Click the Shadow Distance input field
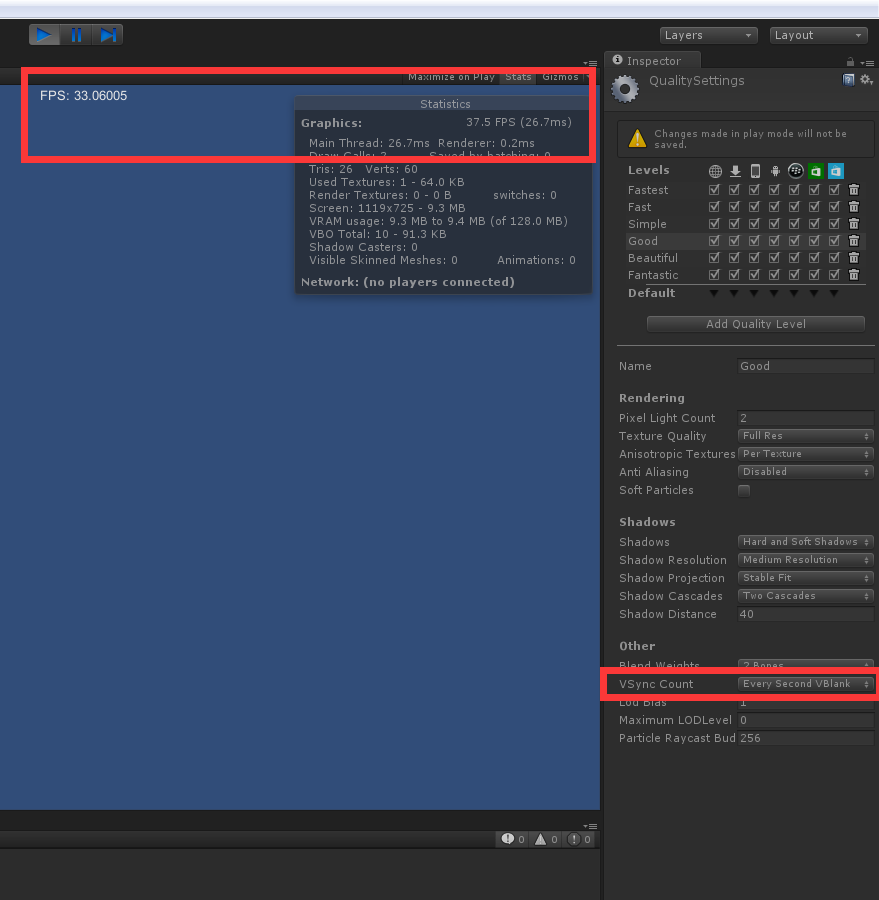The height and width of the screenshot is (900, 879). point(805,614)
